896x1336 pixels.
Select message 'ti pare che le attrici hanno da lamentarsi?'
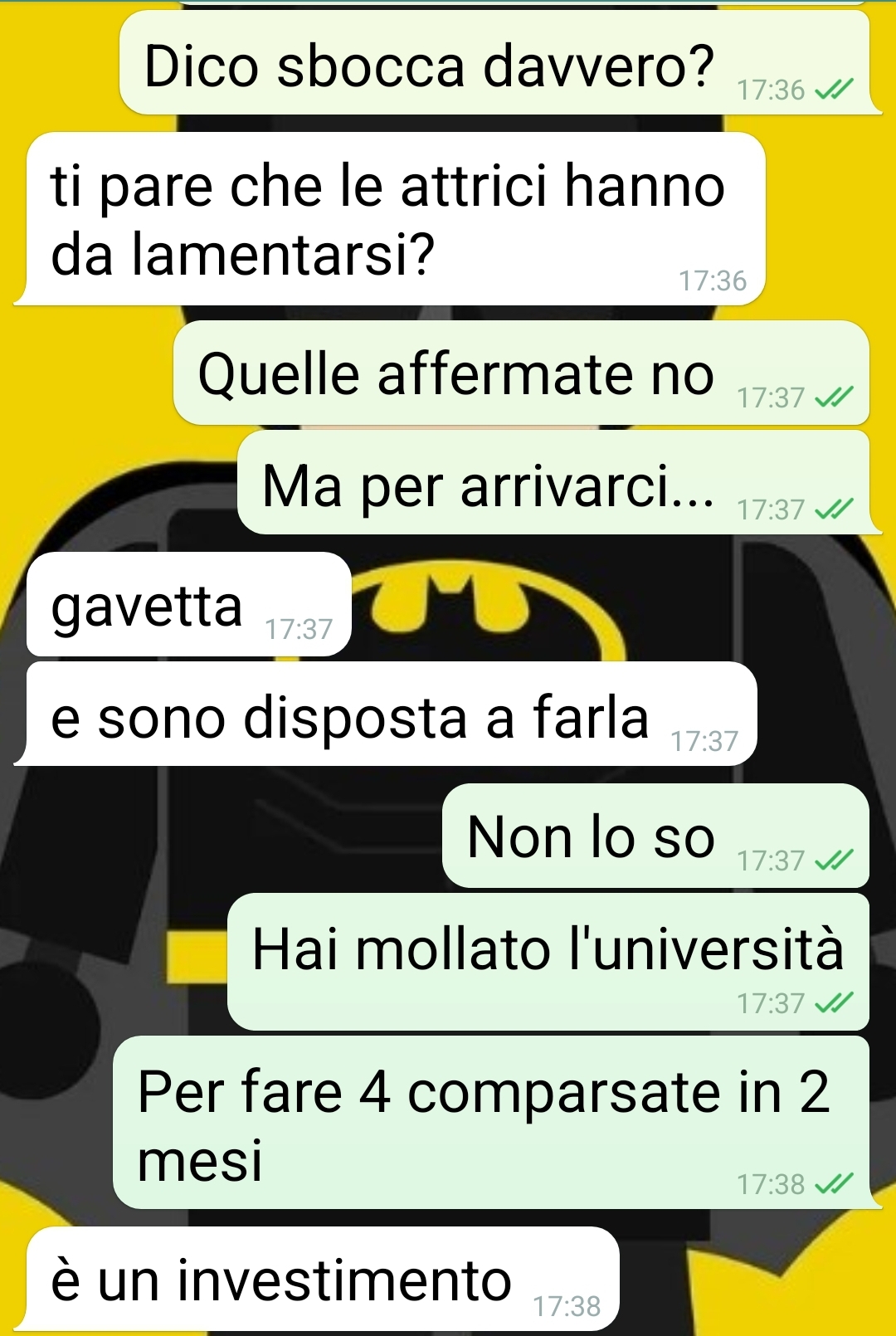390,219
